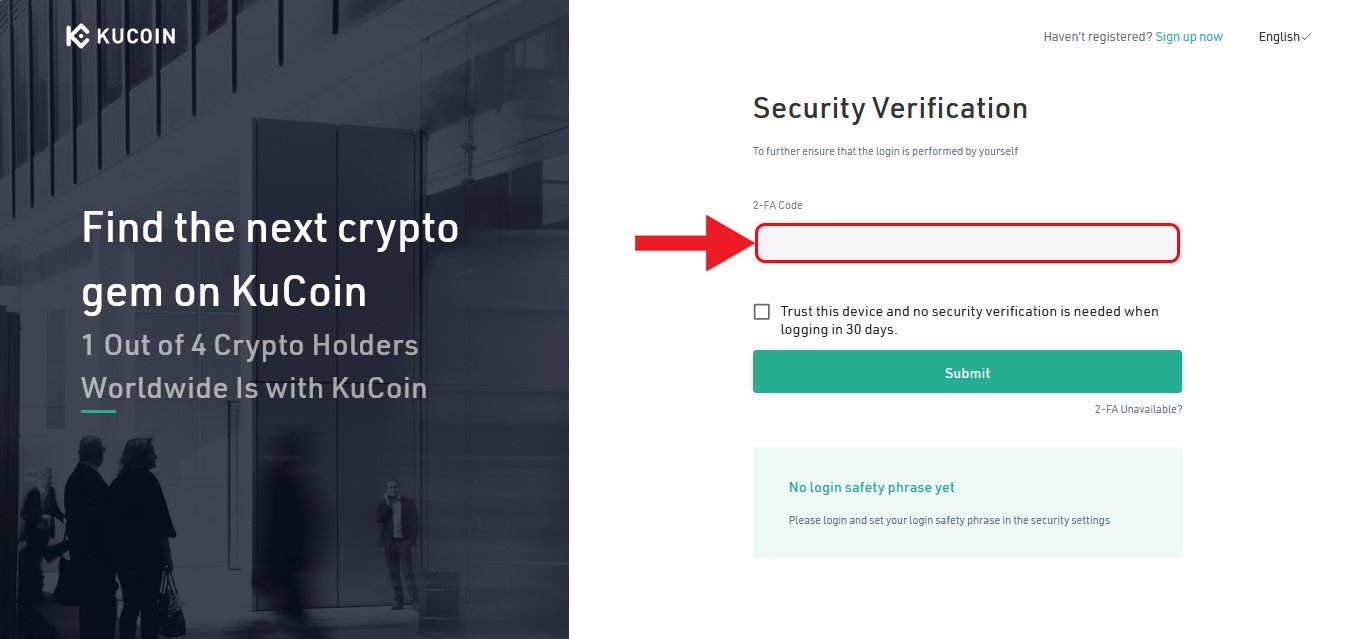Open Sign up now registration link
The width and height of the screenshot is (1349, 639).
(x=1189, y=36)
